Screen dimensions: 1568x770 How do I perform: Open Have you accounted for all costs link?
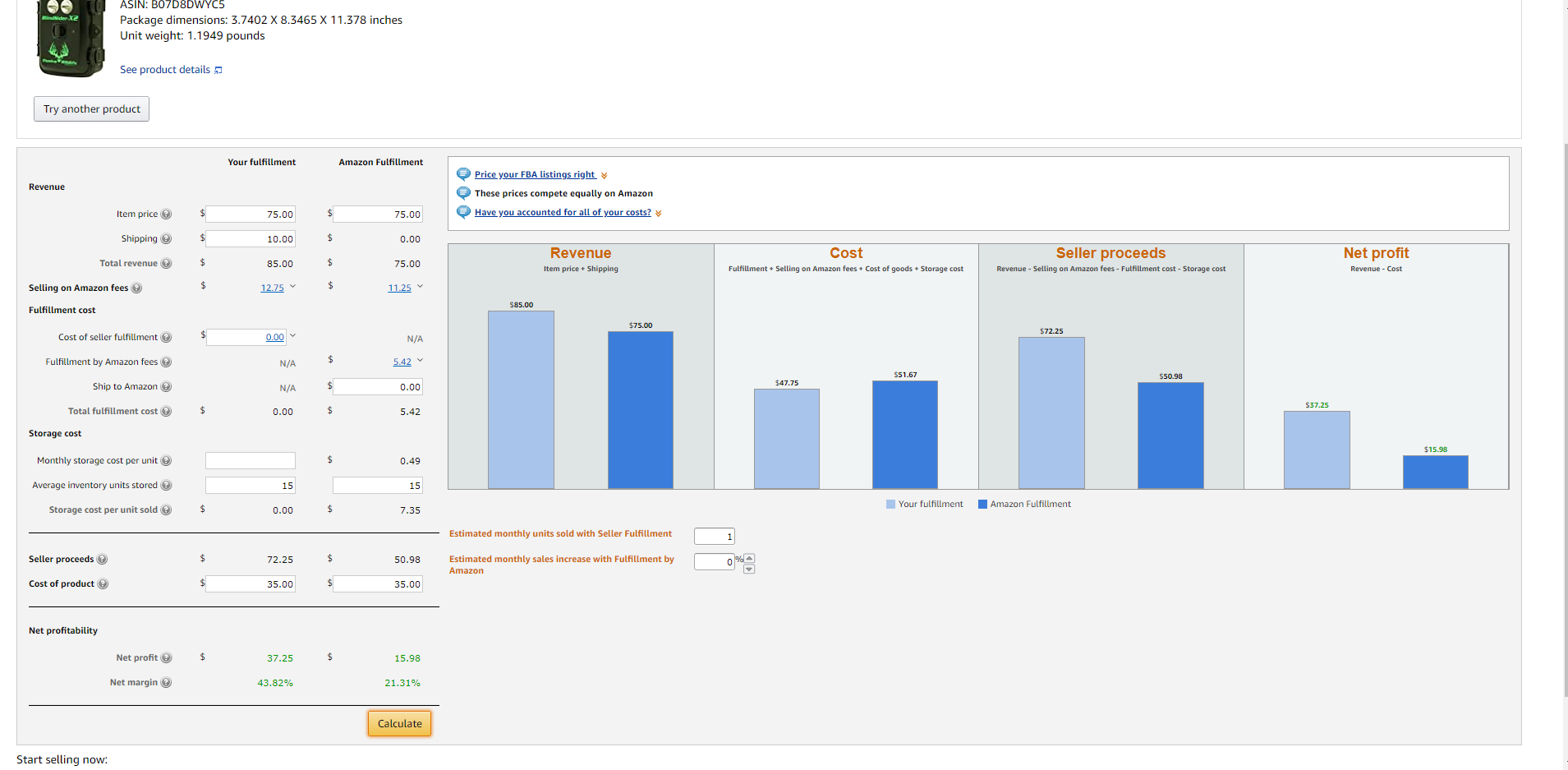tap(563, 213)
